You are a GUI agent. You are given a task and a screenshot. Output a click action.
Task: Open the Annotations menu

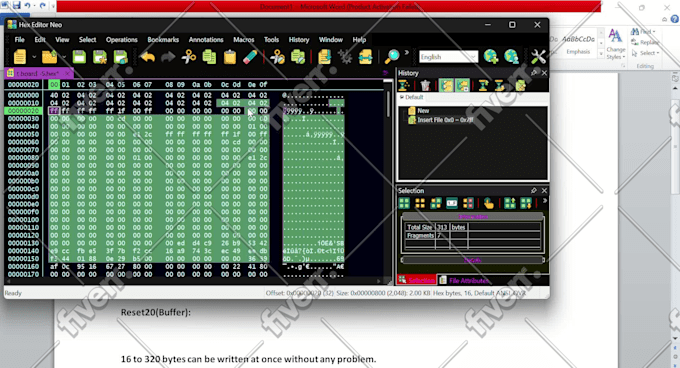206,39
